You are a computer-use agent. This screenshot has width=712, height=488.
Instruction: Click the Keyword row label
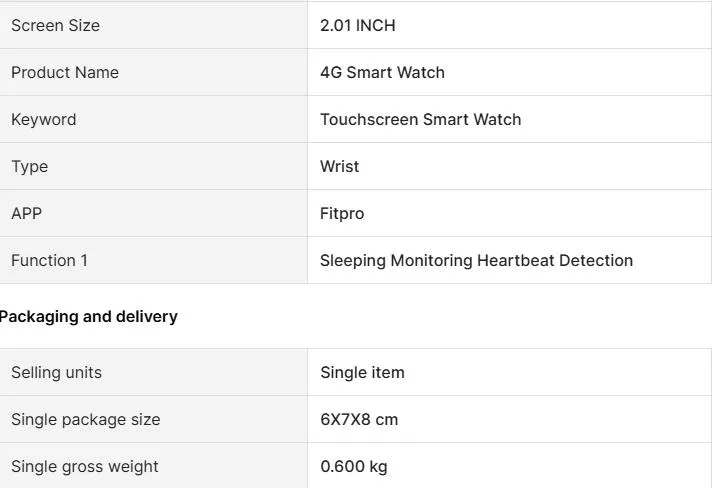[43, 119]
